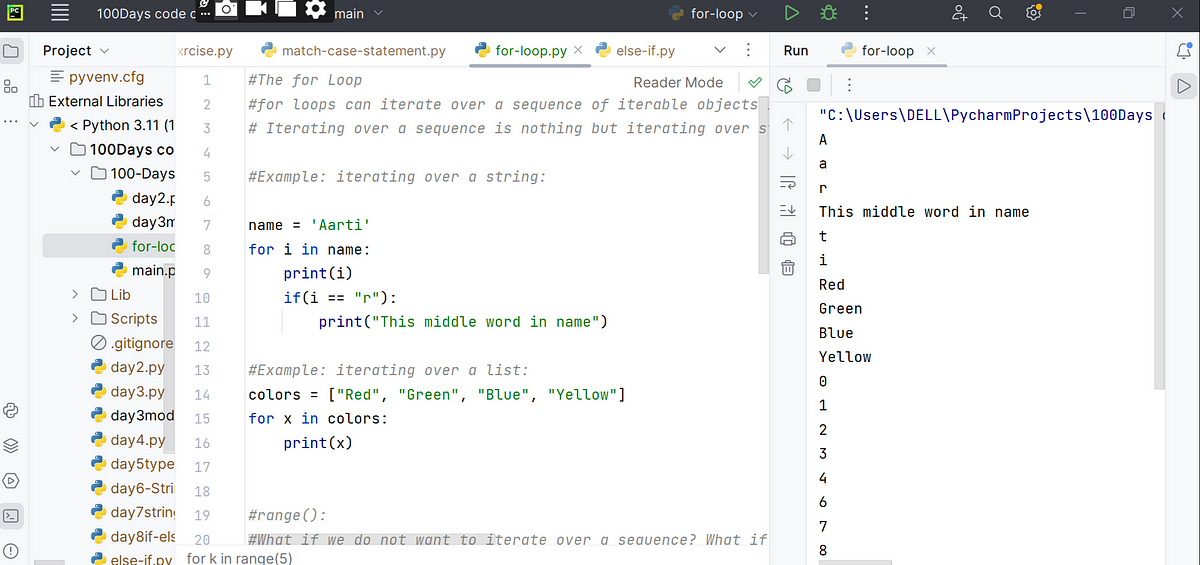Click the green inspections checkmark
1200x565 pixels.
754,82
